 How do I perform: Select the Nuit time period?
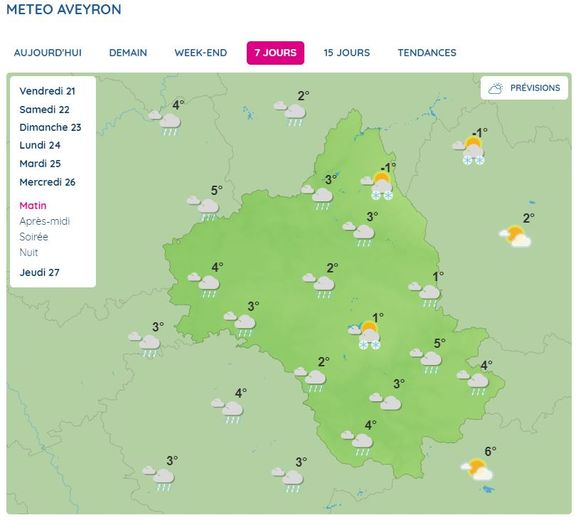coord(29,253)
